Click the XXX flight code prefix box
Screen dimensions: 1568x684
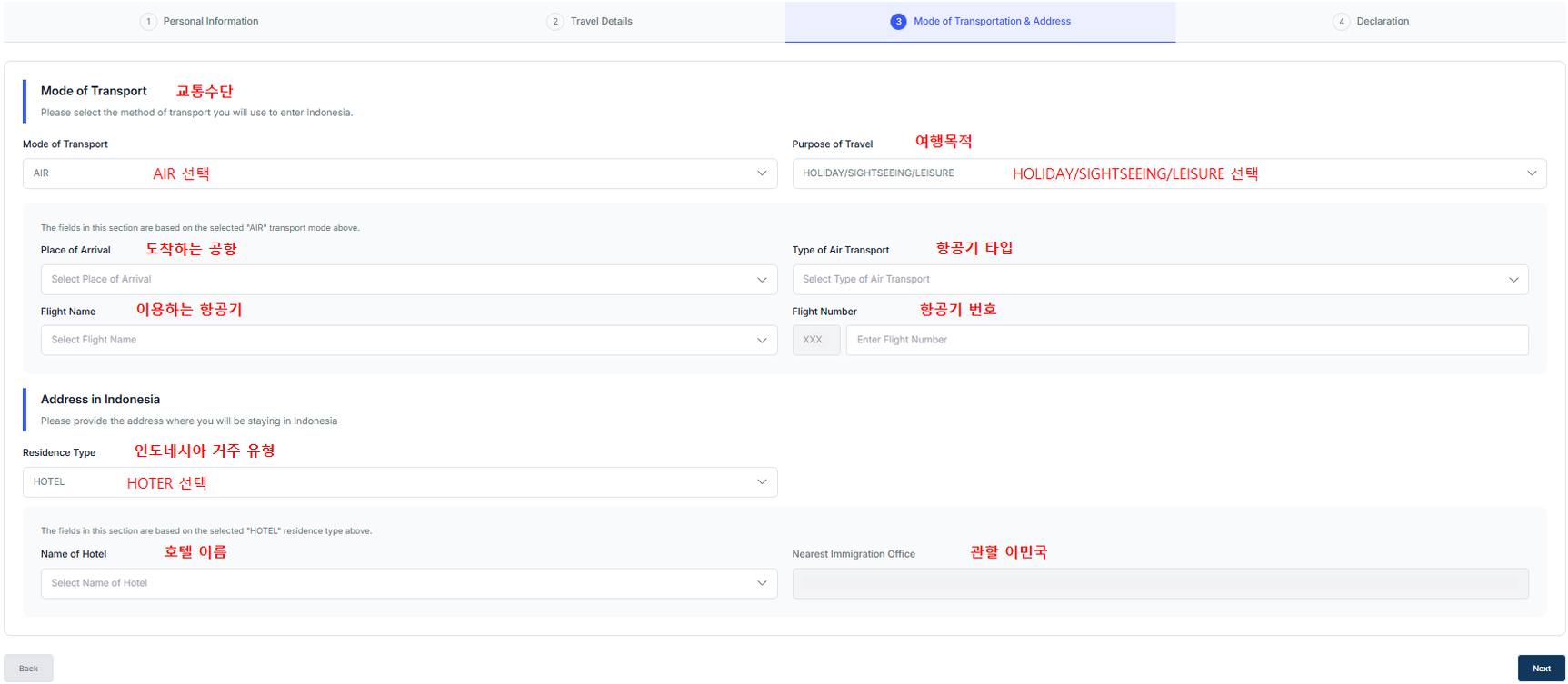pos(816,340)
